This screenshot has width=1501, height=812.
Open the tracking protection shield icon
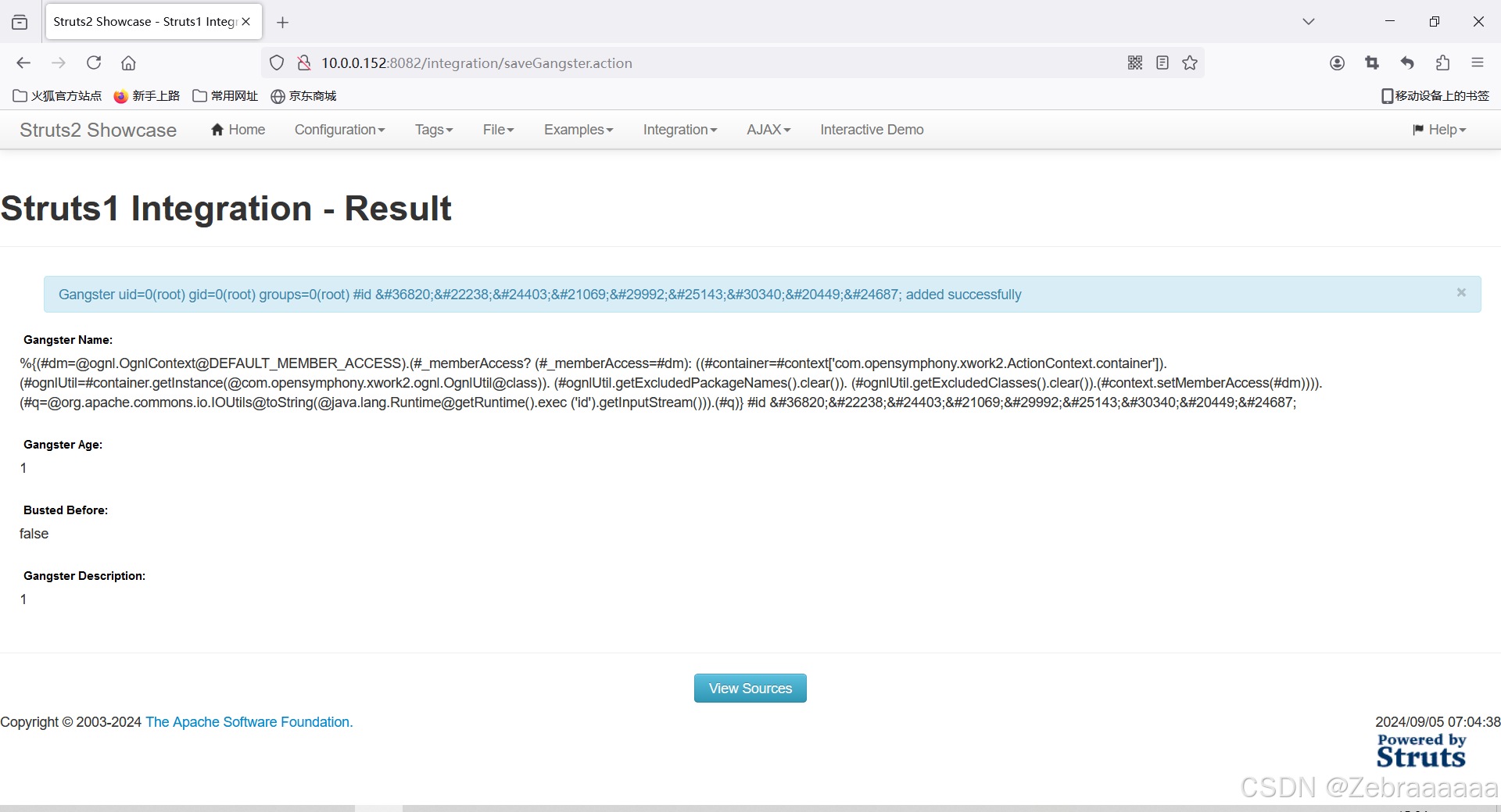point(277,63)
